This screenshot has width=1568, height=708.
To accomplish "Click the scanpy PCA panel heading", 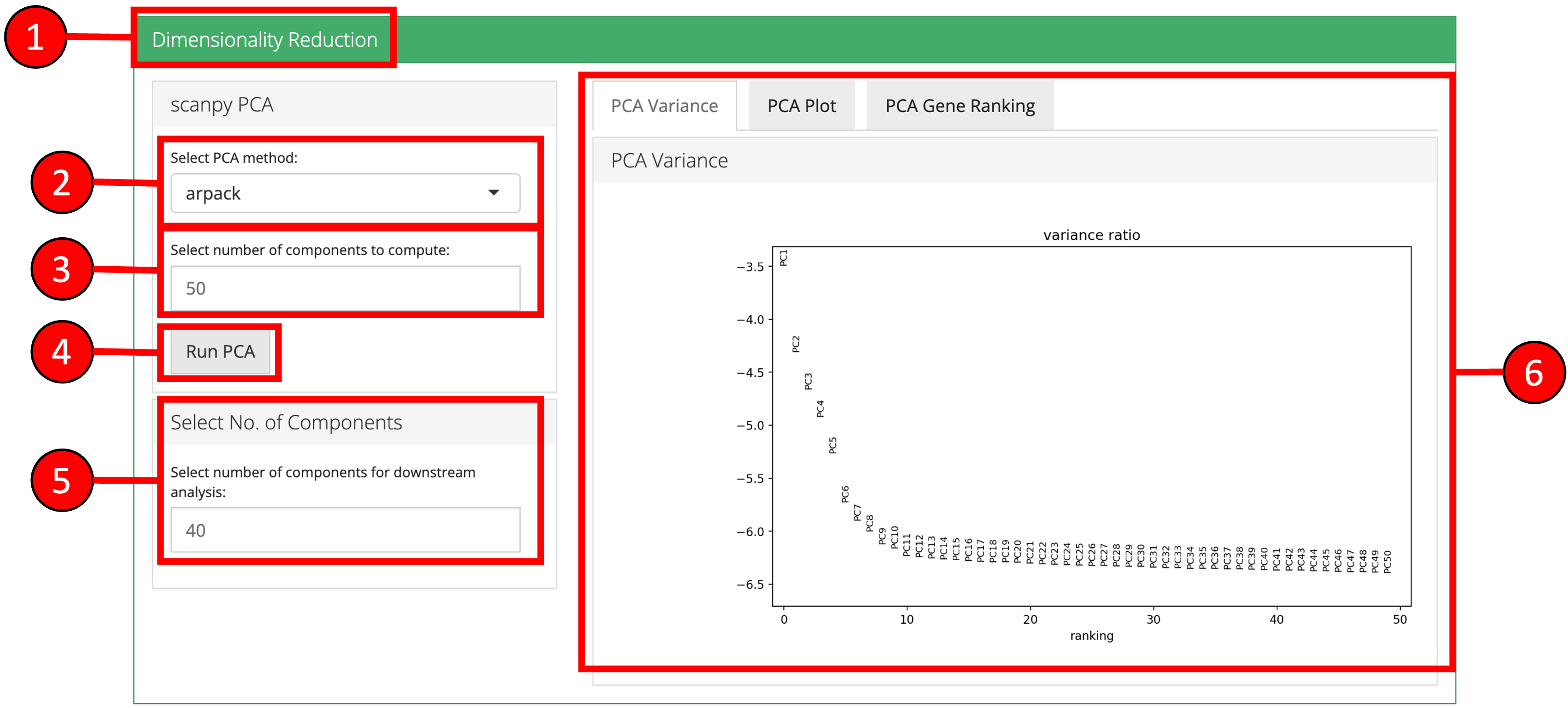I will tap(221, 105).
